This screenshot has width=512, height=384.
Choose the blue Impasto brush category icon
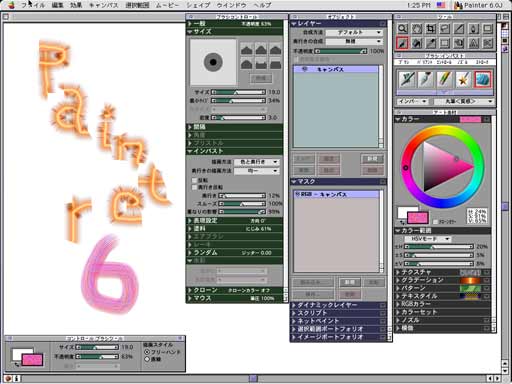(x=482, y=79)
